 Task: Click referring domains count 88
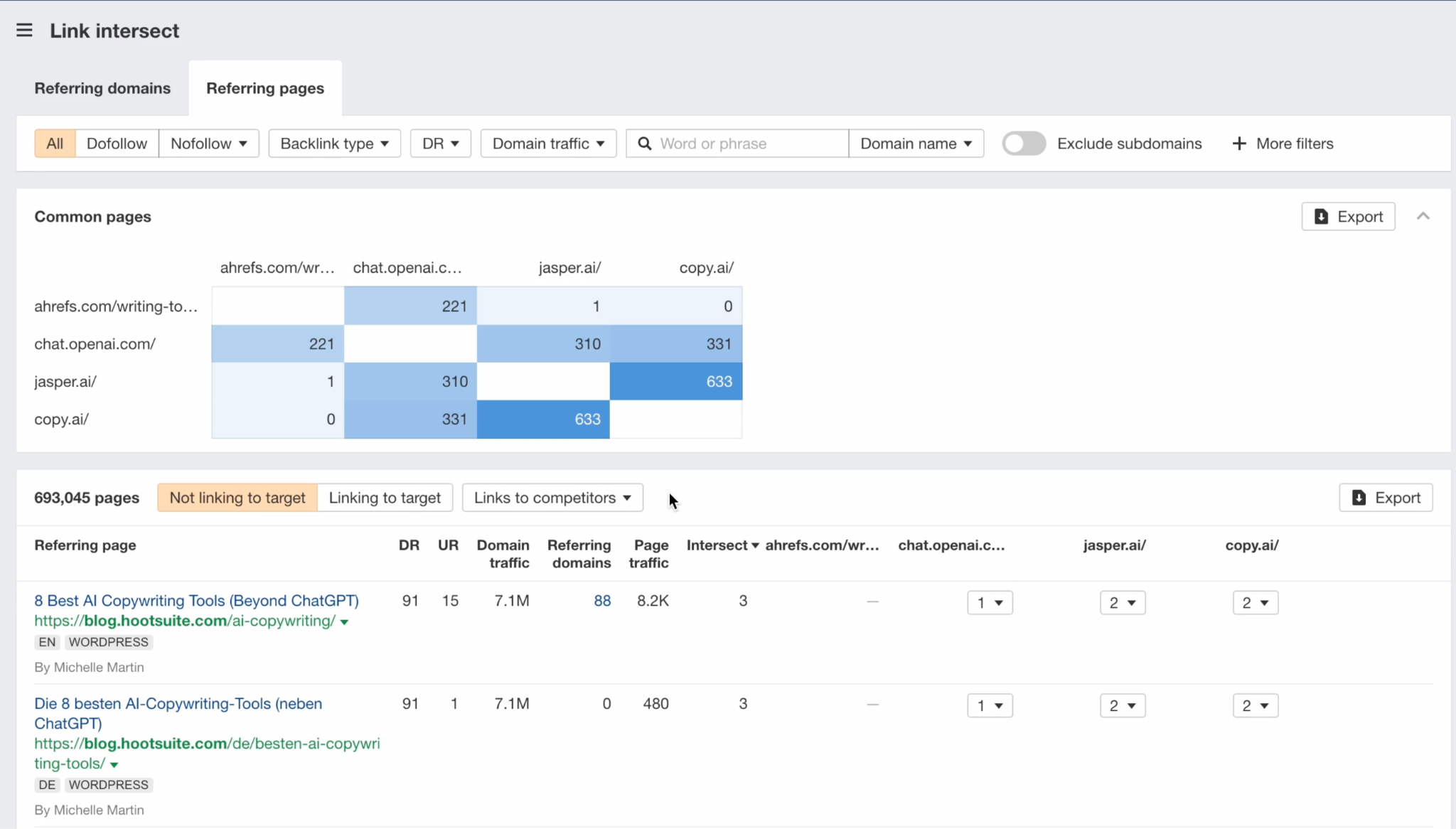tap(602, 601)
